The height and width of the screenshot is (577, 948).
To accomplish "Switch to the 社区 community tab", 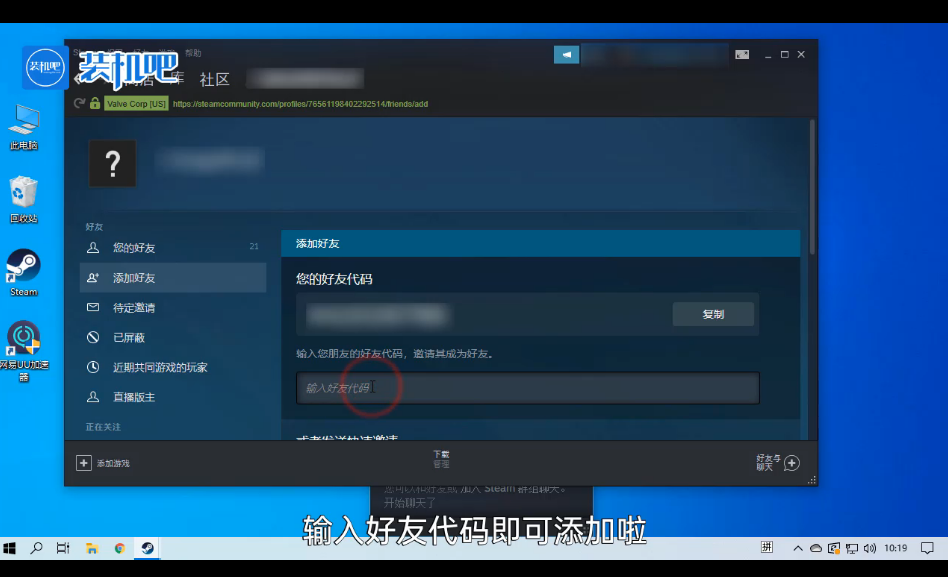I will 214,79.
